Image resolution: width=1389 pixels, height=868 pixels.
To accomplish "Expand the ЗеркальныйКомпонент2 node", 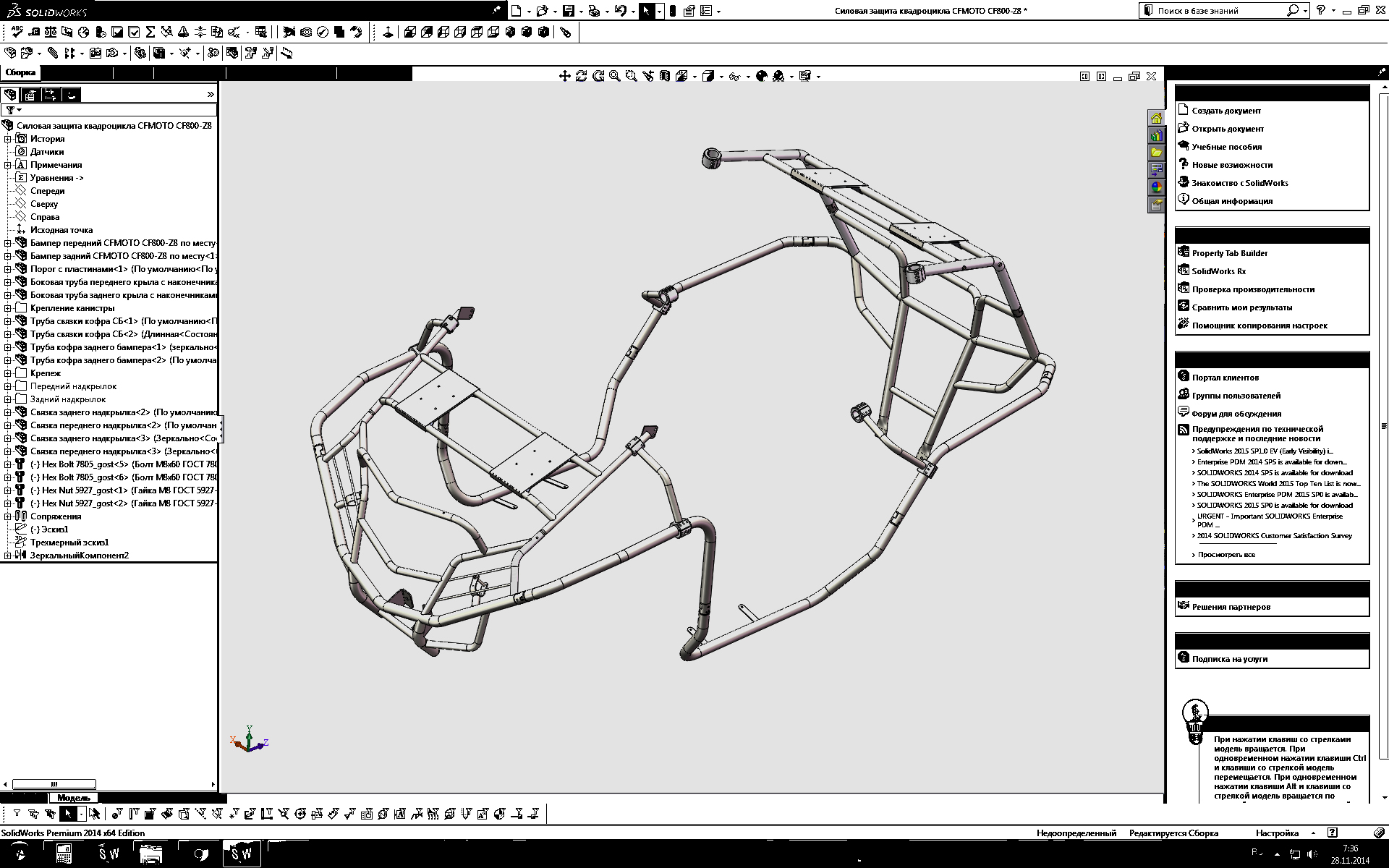I will 8,556.
